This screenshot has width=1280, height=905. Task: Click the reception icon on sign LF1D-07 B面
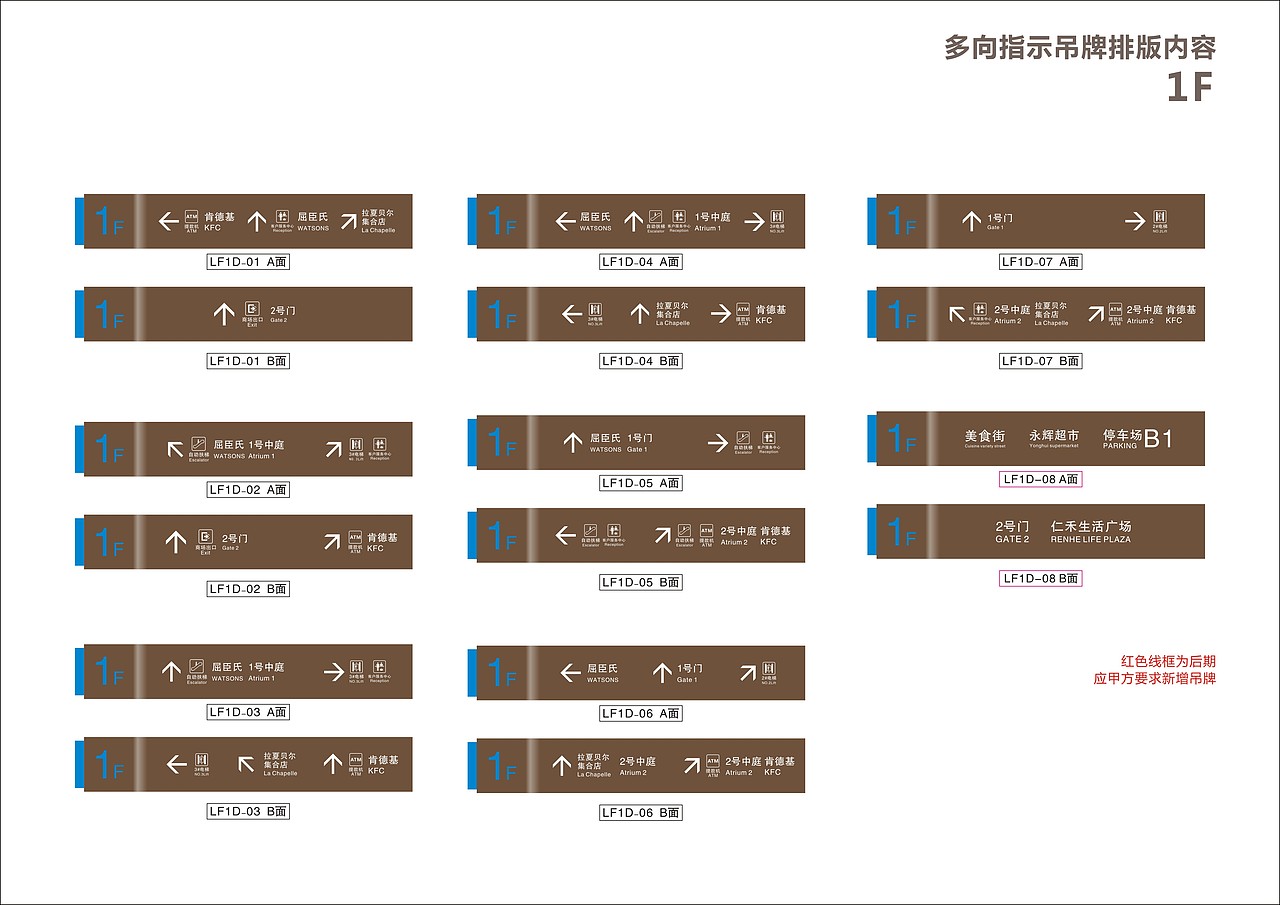point(980,309)
